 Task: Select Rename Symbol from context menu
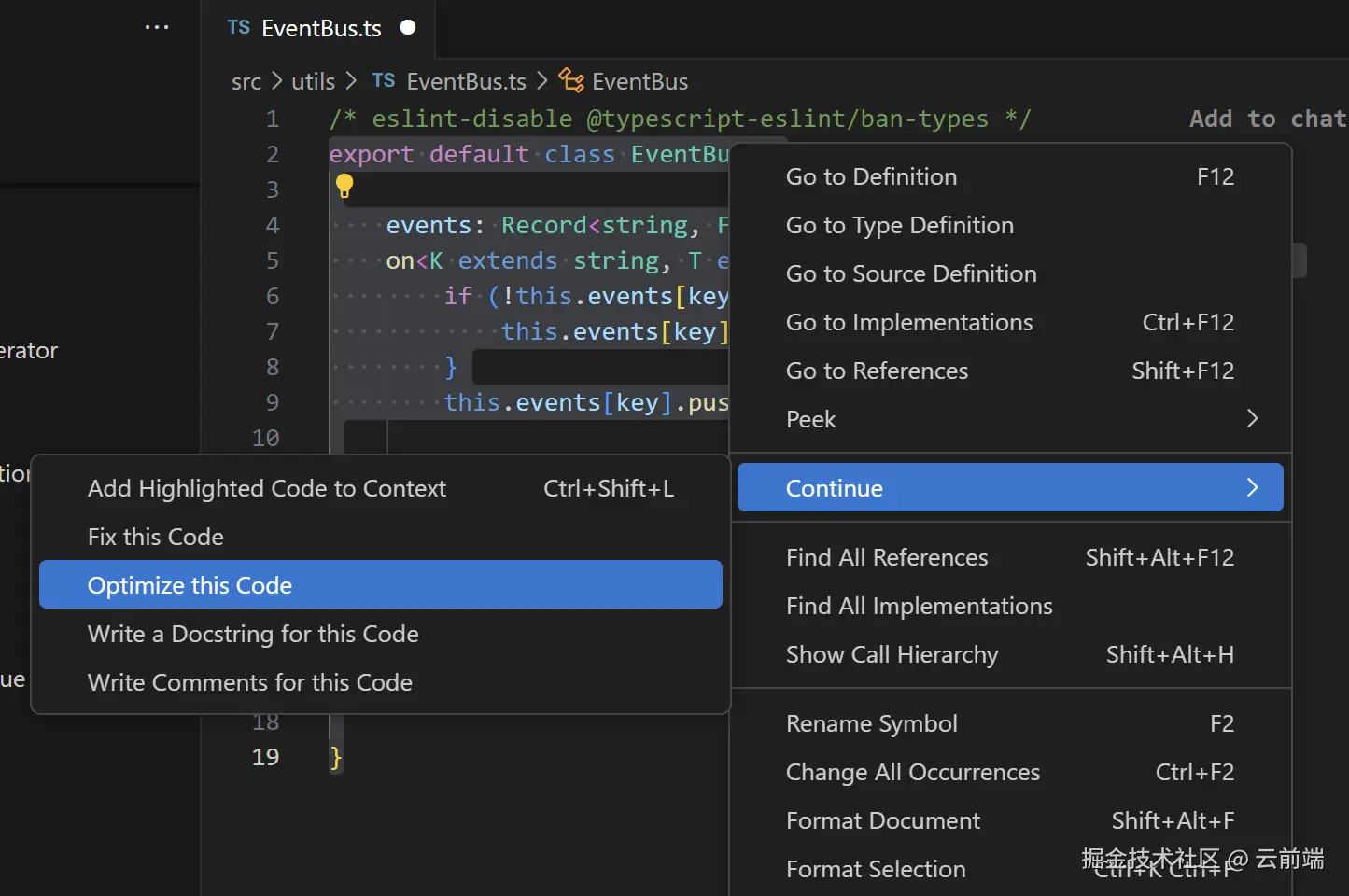point(871,723)
